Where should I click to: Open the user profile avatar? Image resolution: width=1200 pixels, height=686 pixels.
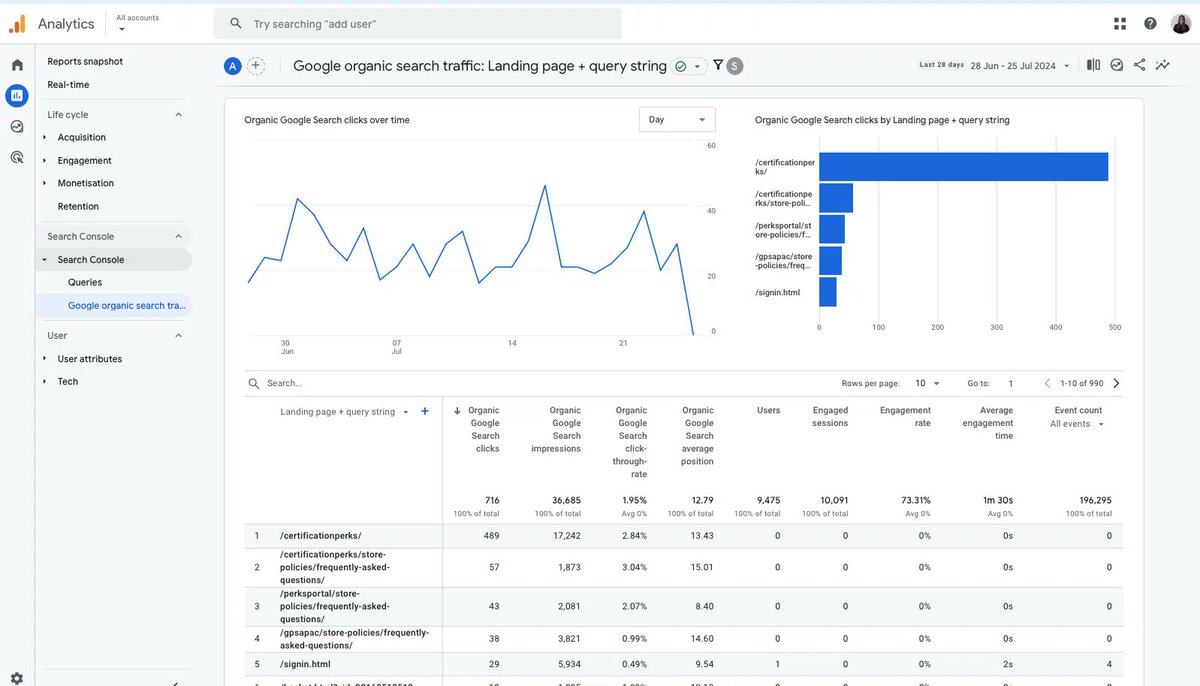[x=1181, y=23]
